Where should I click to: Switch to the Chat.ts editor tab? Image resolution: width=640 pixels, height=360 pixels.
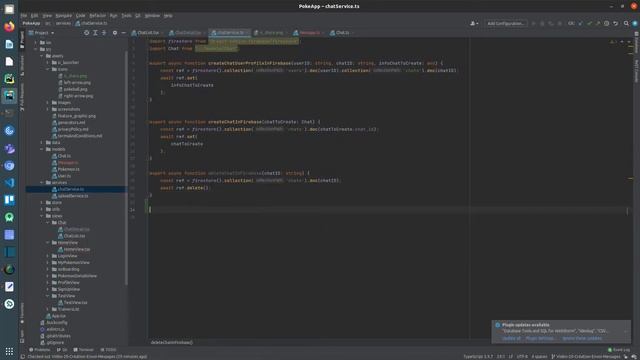[342, 33]
